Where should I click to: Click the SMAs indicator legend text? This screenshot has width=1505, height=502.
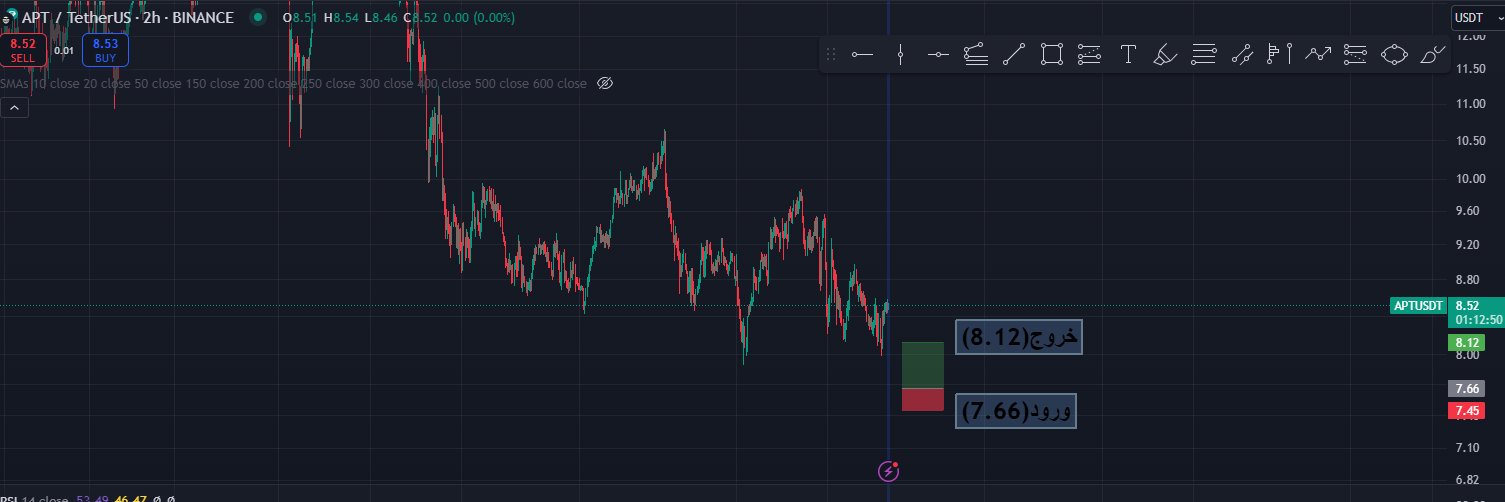(293, 83)
